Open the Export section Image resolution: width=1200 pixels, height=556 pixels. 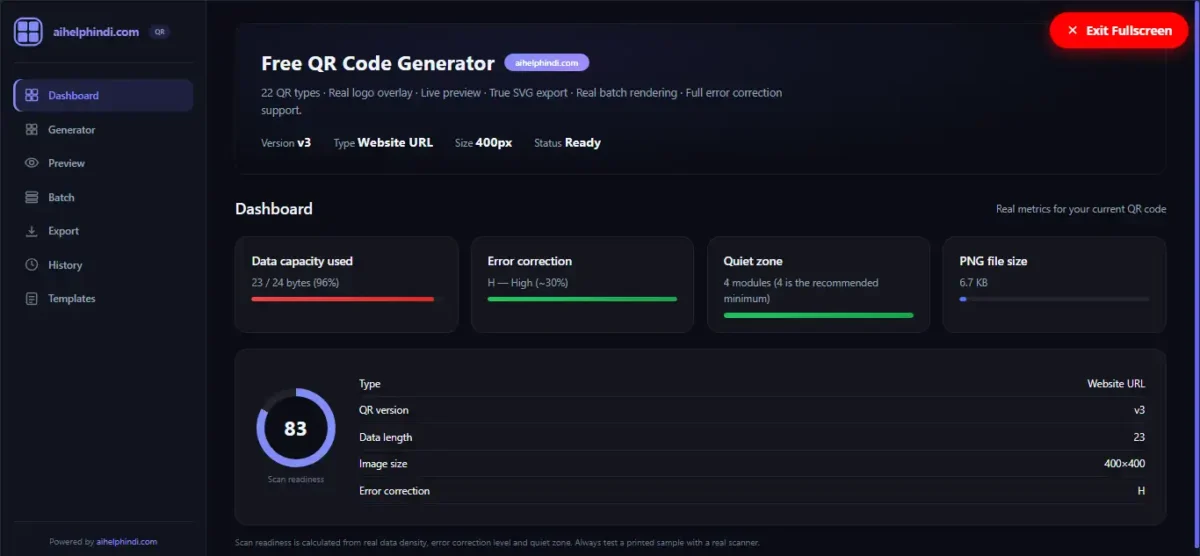click(x=103, y=231)
